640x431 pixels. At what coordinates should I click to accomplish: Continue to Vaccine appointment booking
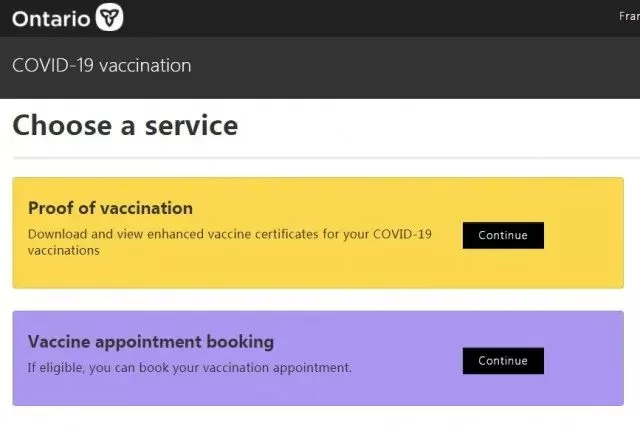pyautogui.click(x=503, y=361)
